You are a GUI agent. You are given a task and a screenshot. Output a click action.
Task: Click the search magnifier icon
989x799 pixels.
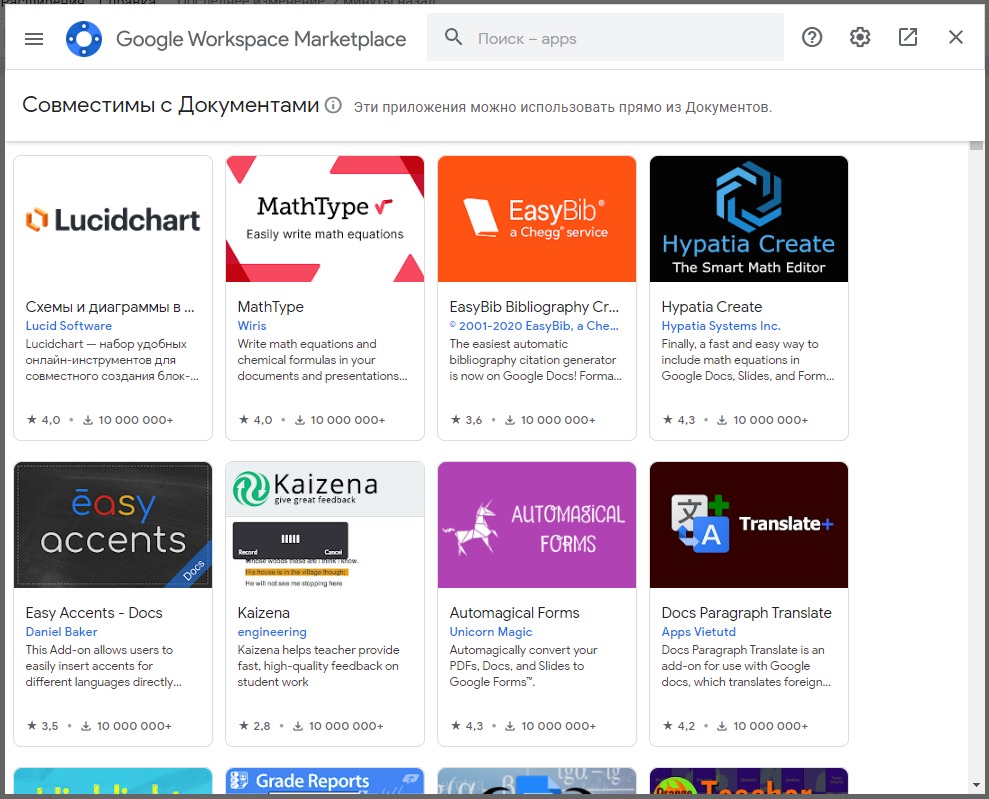coord(453,37)
